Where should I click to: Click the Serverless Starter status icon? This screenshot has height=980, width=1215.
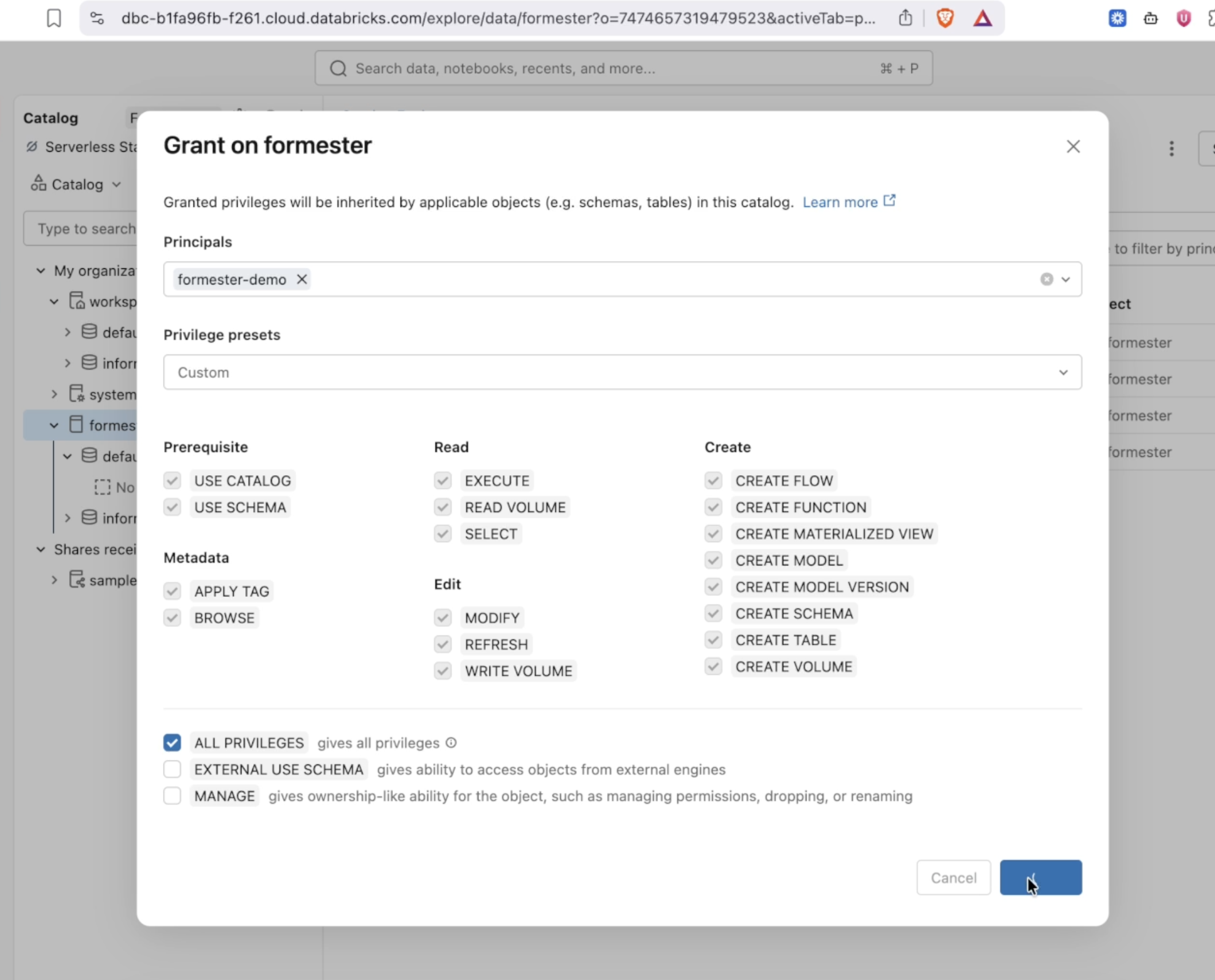(32, 147)
